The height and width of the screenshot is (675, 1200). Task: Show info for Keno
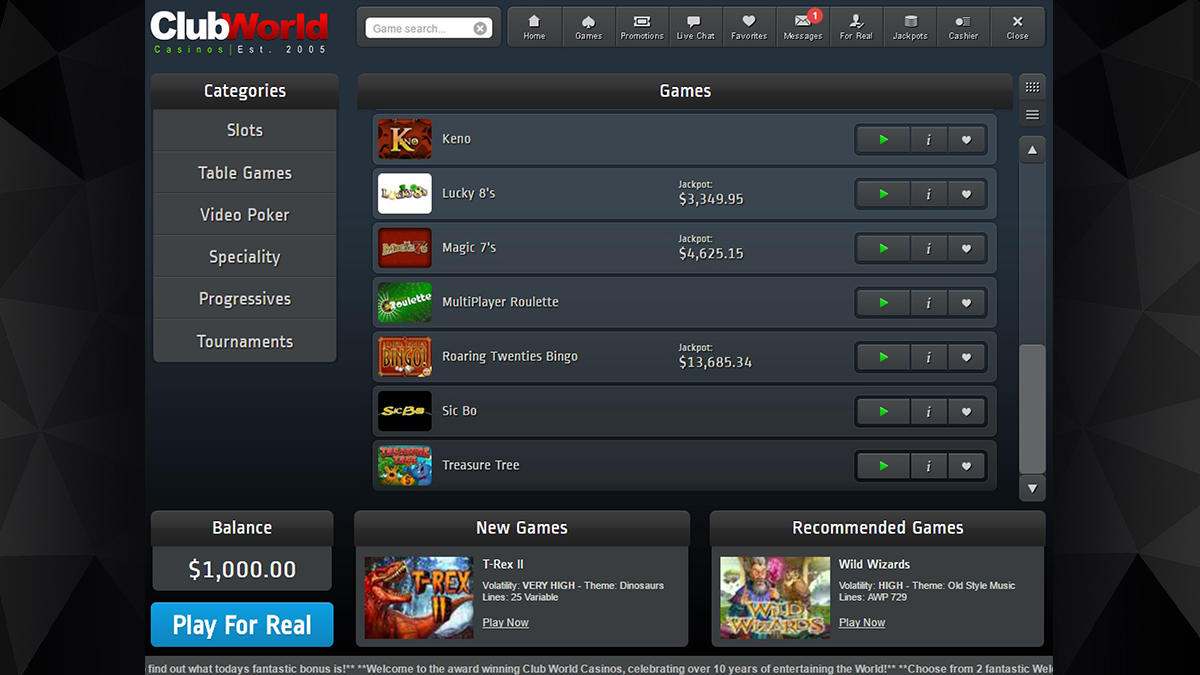pos(929,140)
